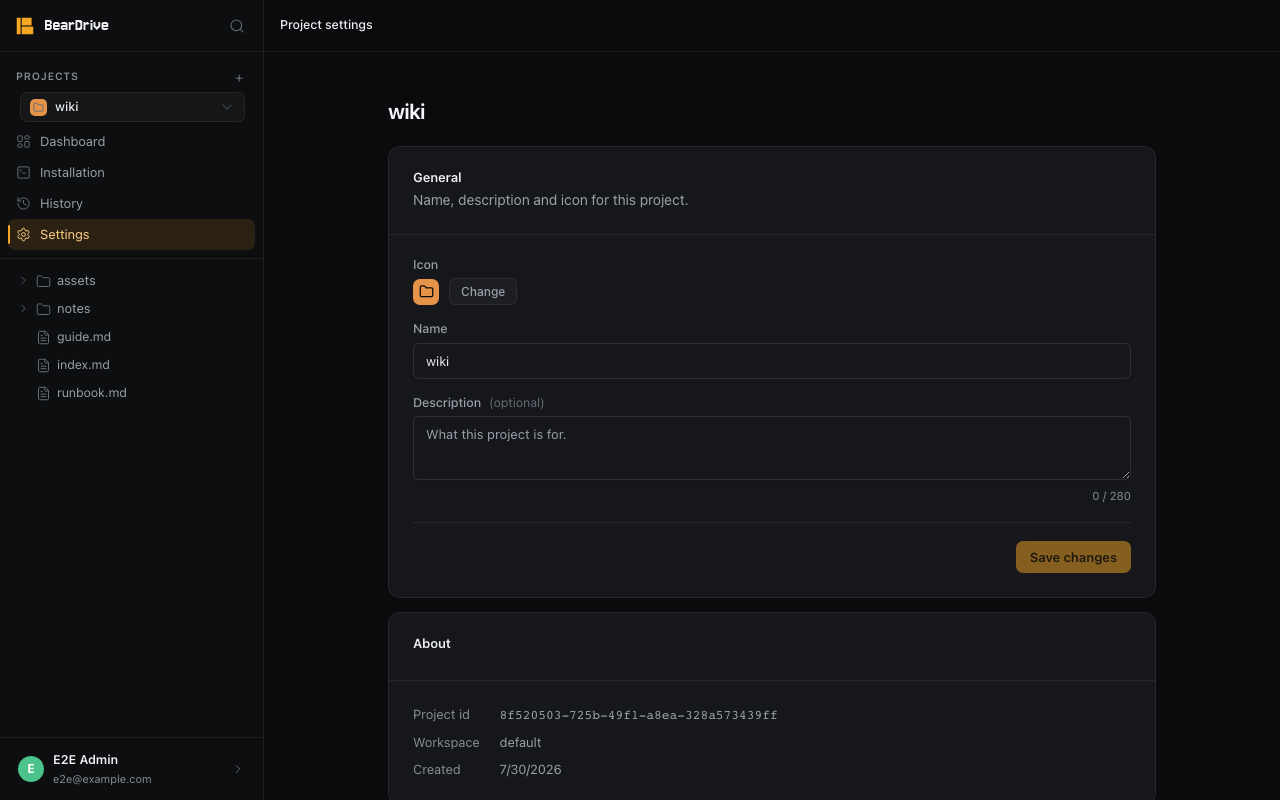
Task: Click the e2e@example.com email text
Action: click(x=102, y=779)
